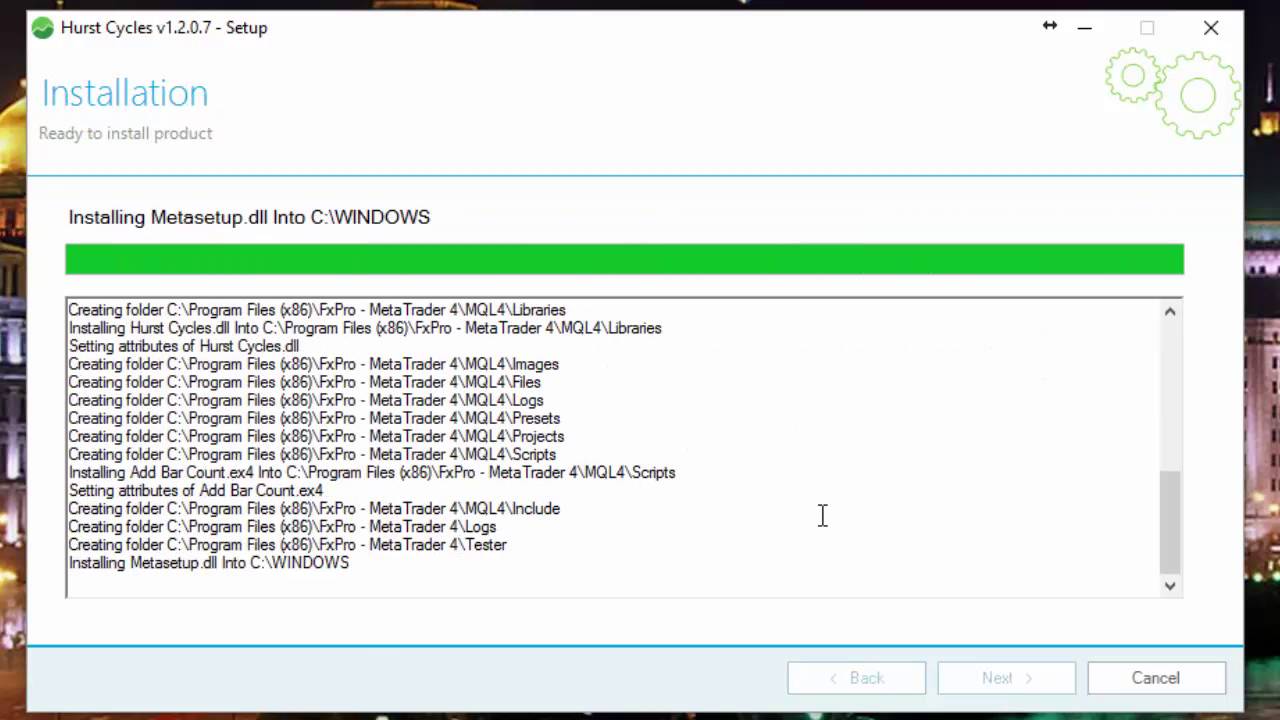The height and width of the screenshot is (720, 1280).
Task: Select 'Setting attributes of Add Bar Count.ex4' line
Action: click(x=196, y=490)
